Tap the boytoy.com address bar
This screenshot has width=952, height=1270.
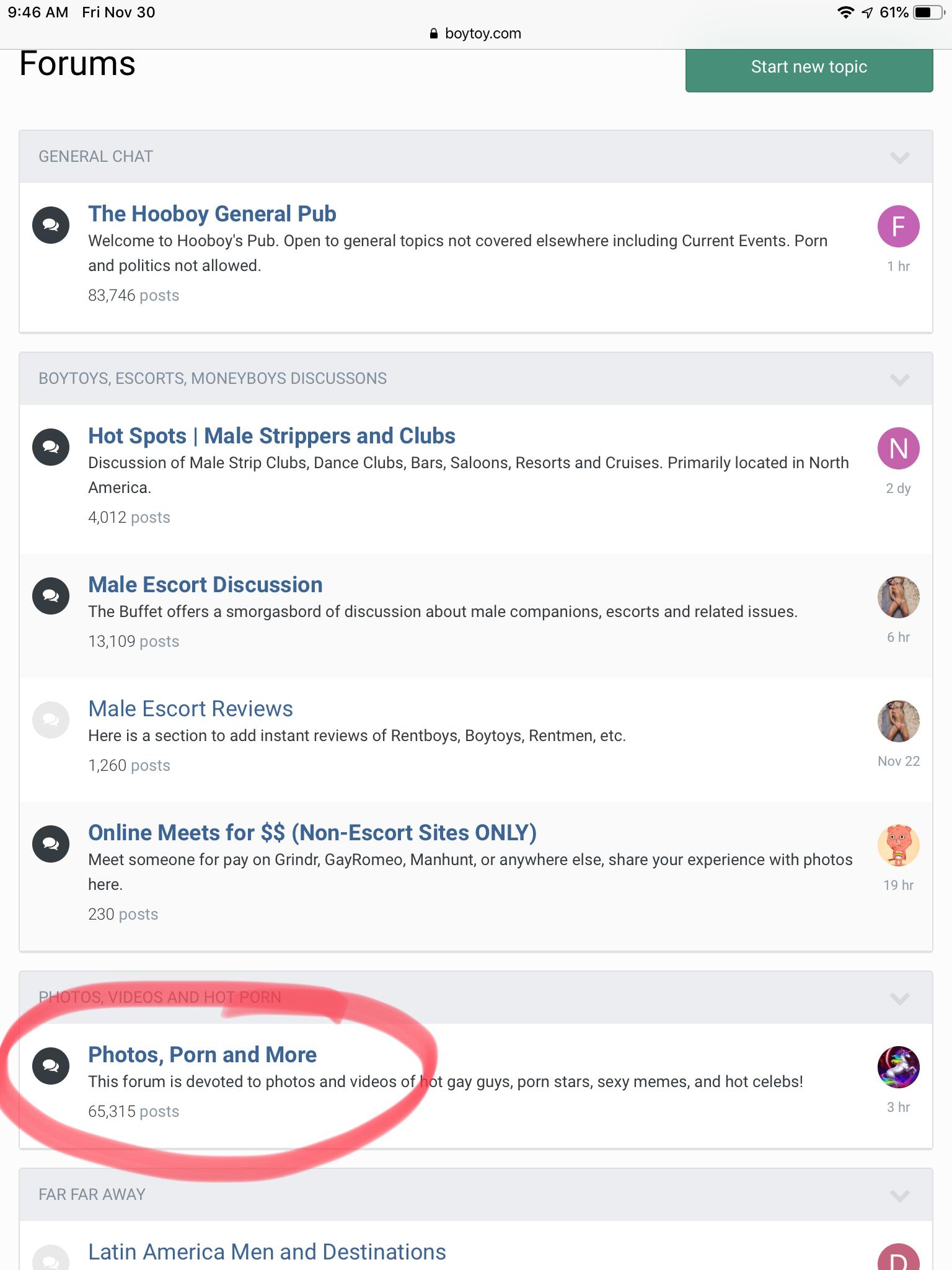pos(476,33)
